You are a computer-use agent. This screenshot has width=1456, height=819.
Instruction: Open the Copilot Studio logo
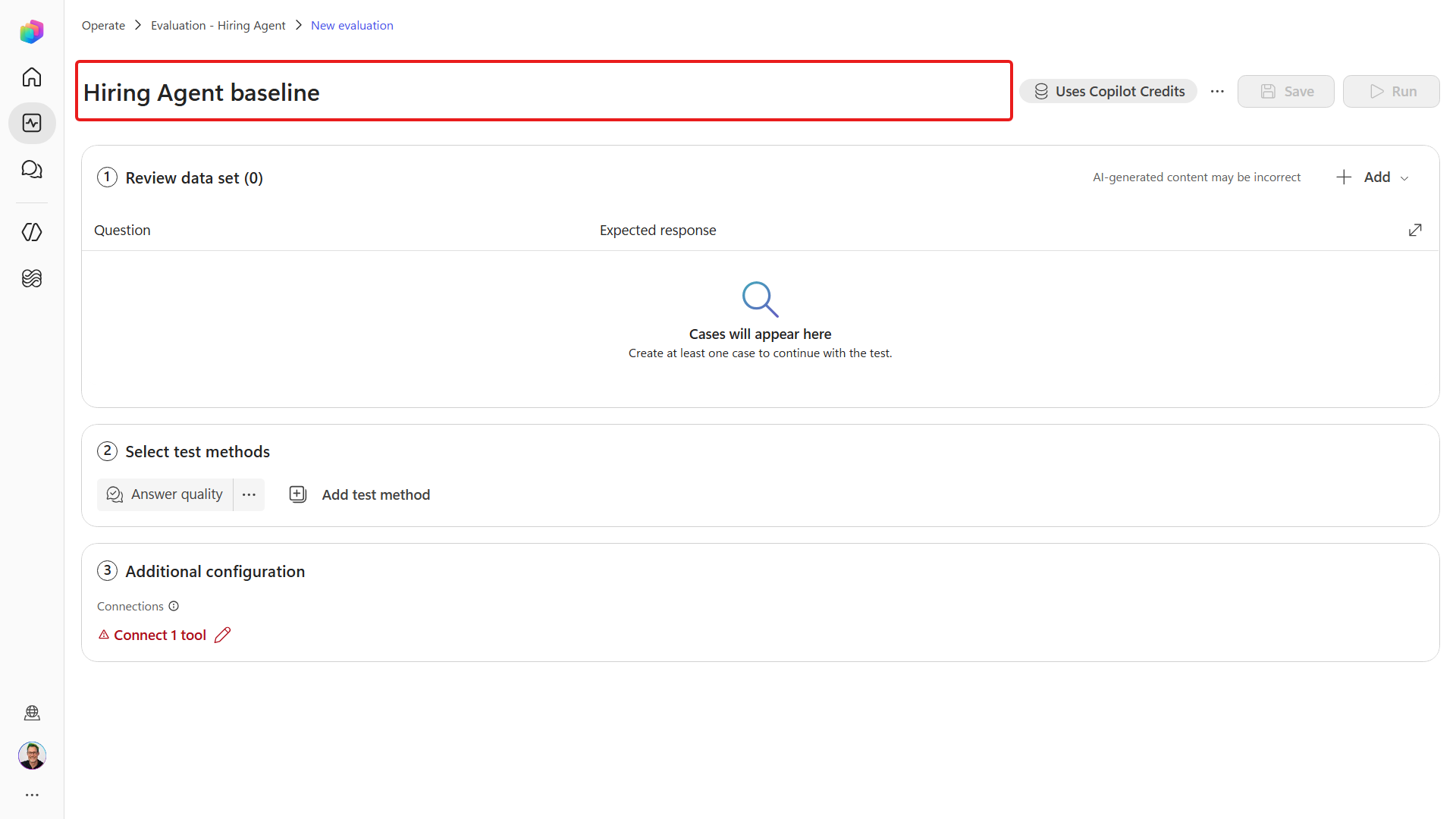(32, 31)
